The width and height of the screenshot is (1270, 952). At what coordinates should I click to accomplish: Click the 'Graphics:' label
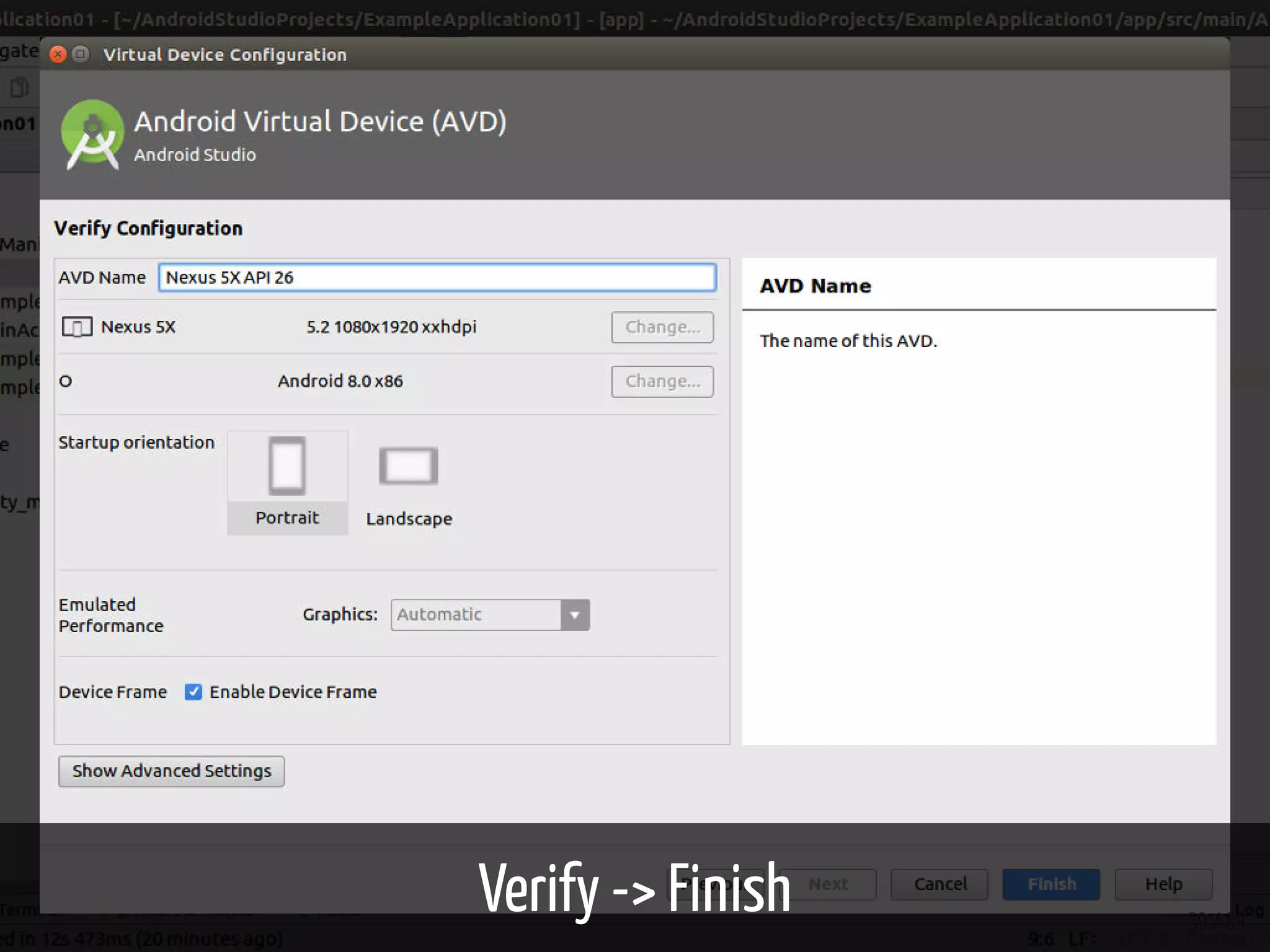point(340,614)
